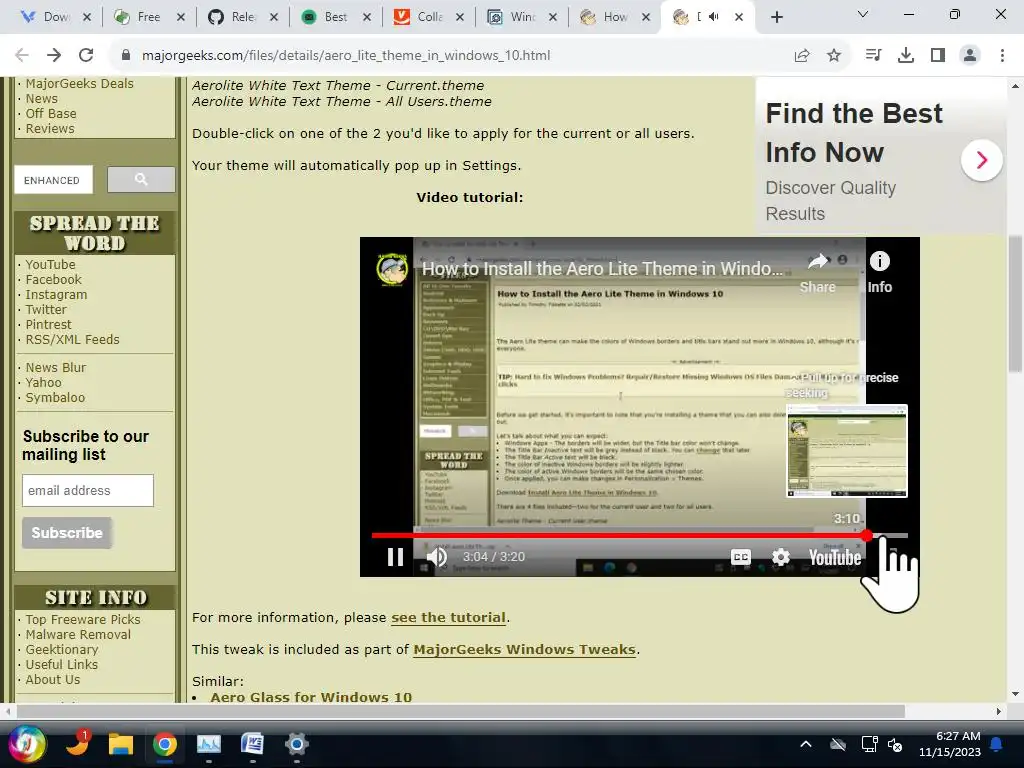
Task: Click the vertical page scrollbar thumb
Action: [x=1015, y=304]
